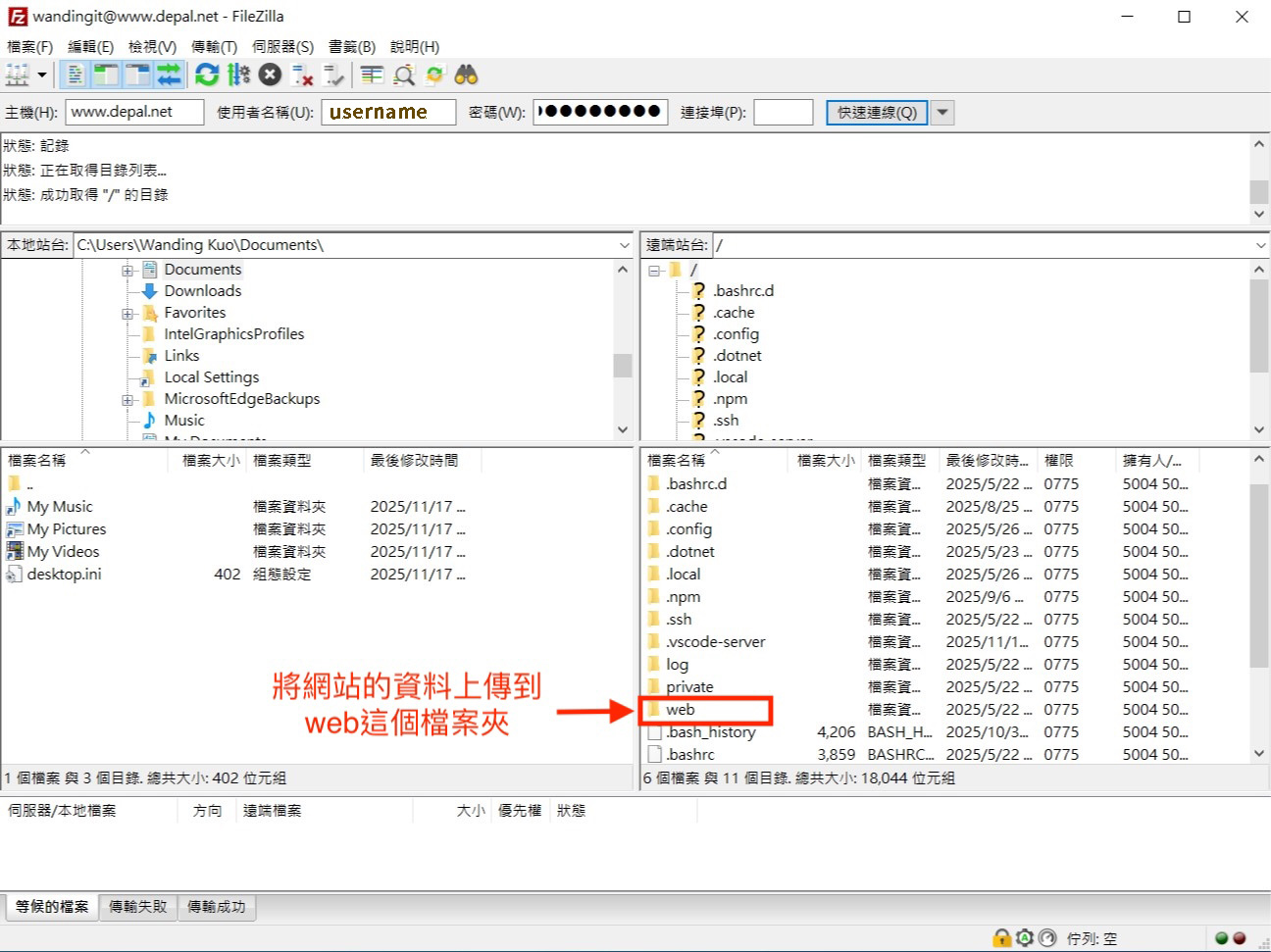Open the remote site path dropdown

point(1260,245)
